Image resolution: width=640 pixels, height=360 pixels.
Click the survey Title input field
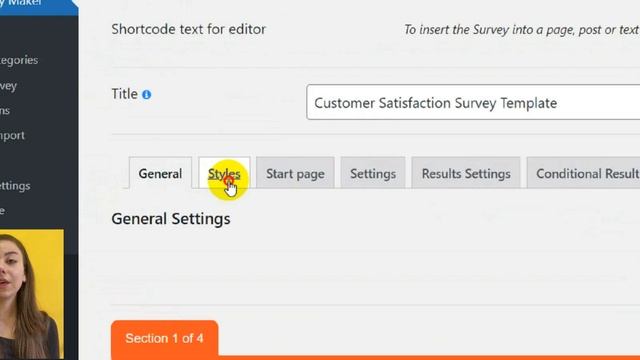click(473, 102)
